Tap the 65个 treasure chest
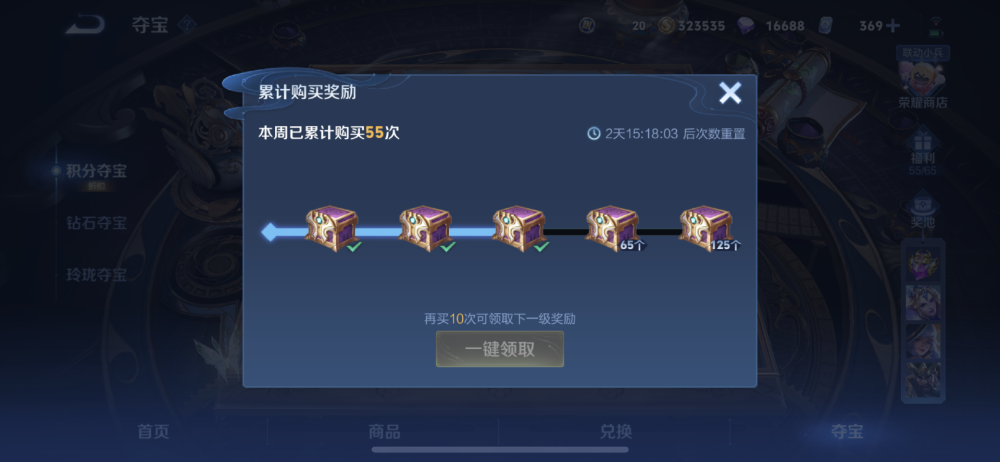 coord(612,228)
